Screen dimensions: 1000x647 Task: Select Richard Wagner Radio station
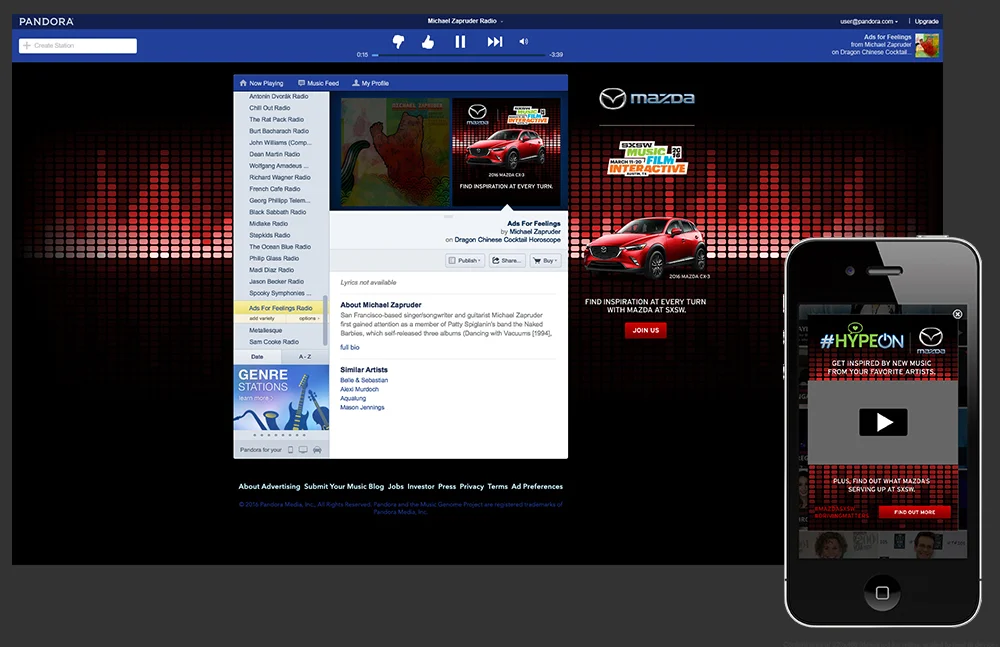coord(281,177)
